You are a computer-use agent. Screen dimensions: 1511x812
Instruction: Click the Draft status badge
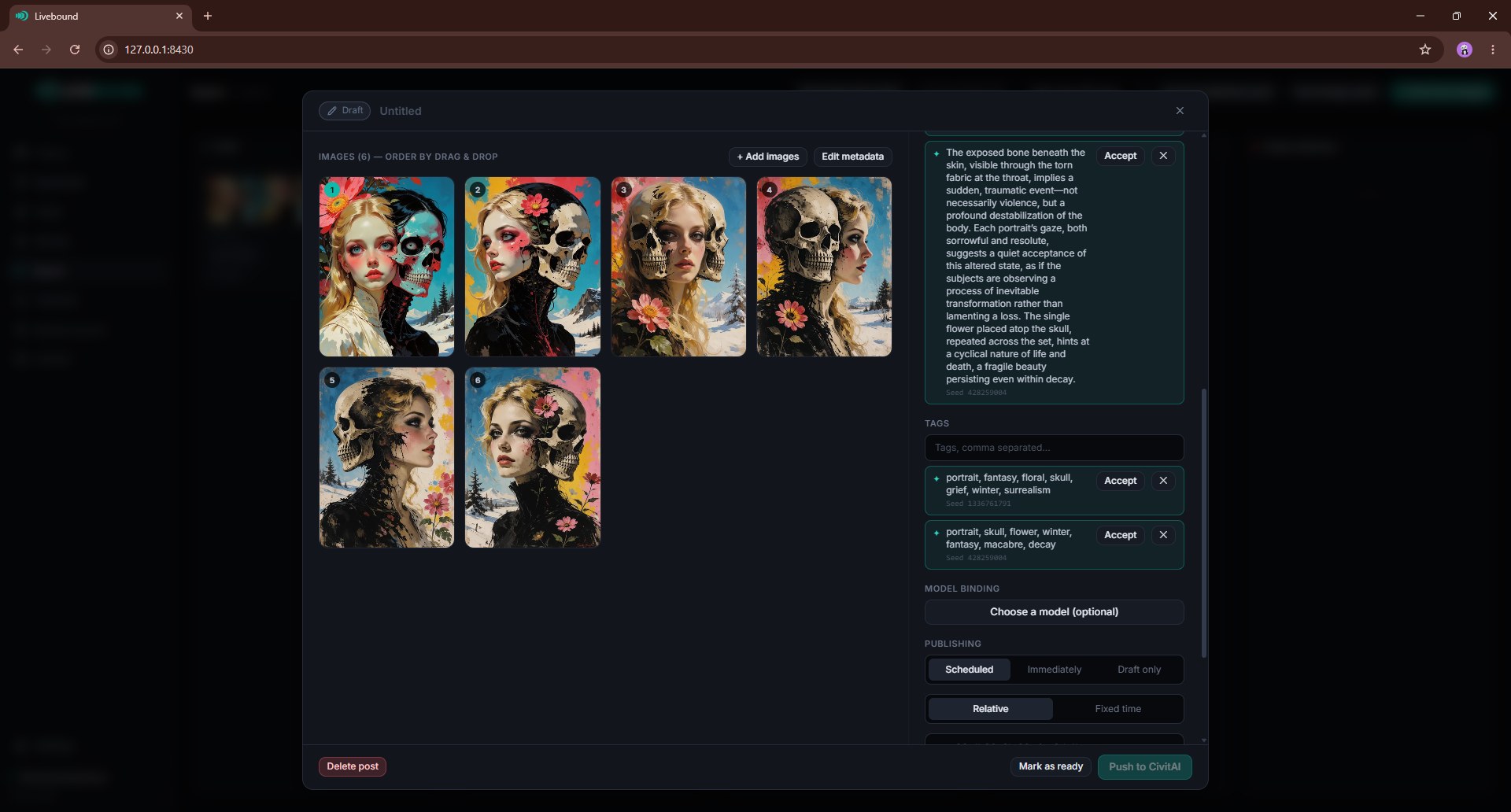pyautogui.click(x=345, y=111)
